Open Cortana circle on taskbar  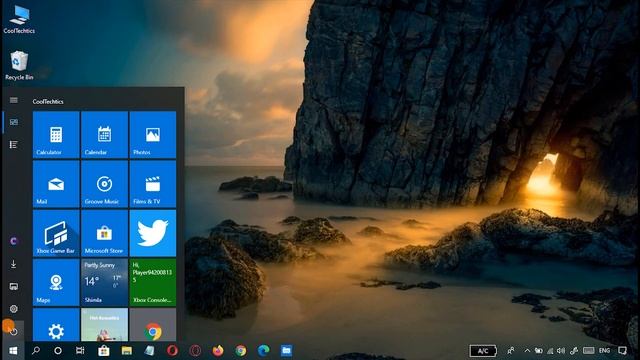[x=58, y=351]
